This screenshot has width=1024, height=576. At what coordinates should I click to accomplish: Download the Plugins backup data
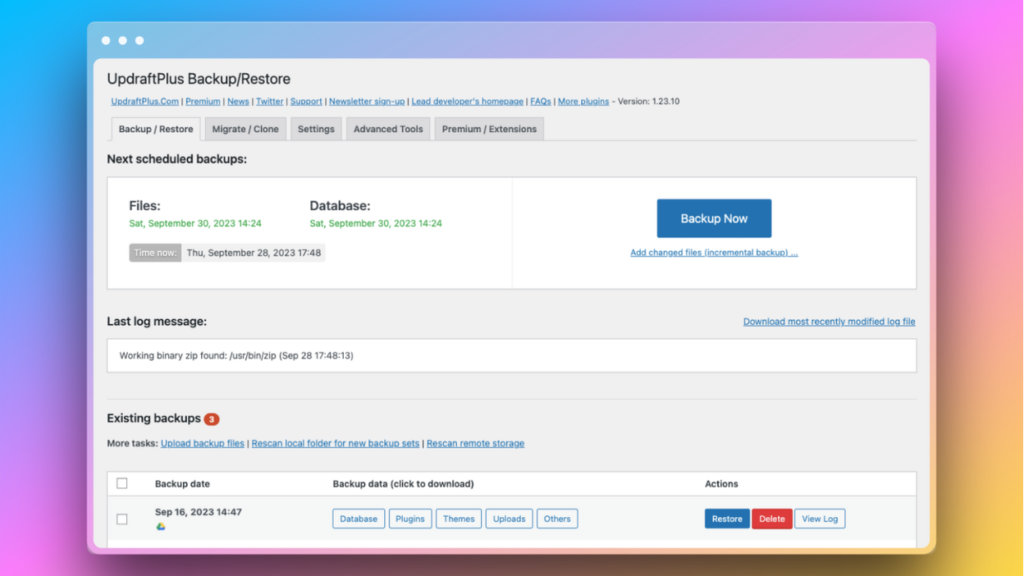[410, 519]
